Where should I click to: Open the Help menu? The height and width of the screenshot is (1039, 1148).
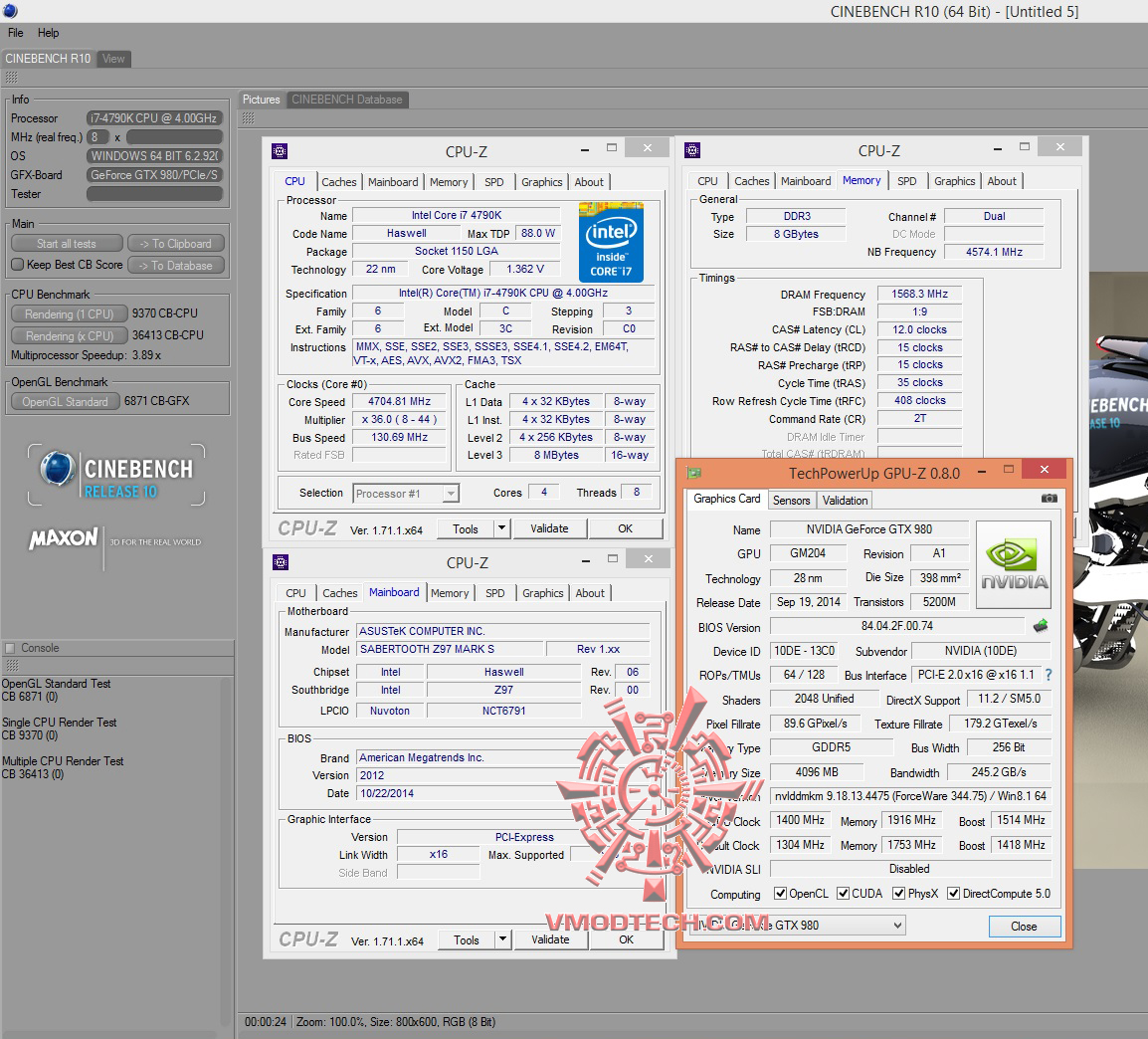(49, 33)
